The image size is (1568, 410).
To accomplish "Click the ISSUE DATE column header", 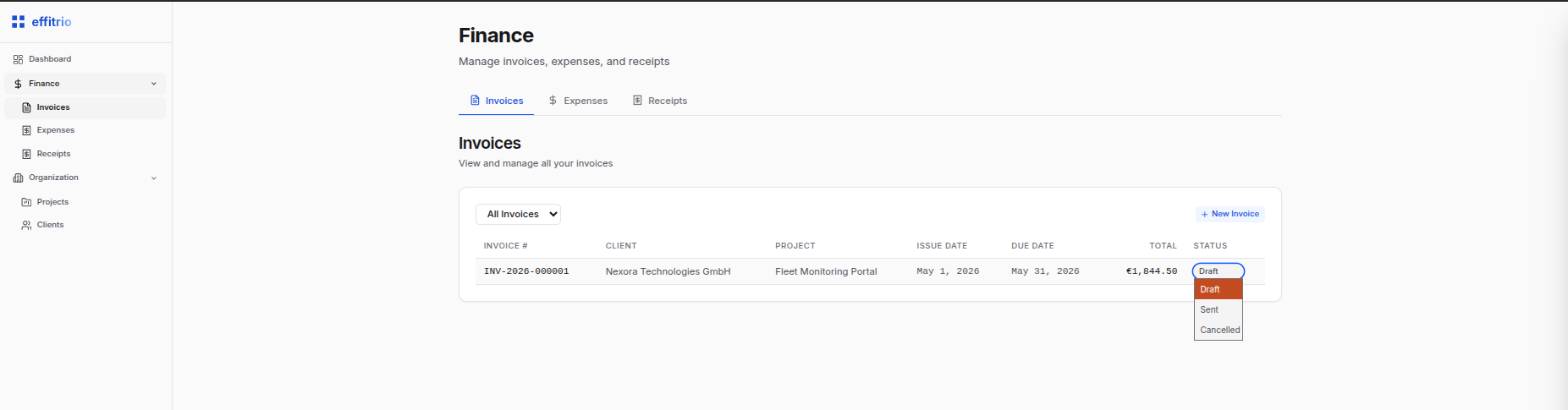I will [x=942, y=246].
